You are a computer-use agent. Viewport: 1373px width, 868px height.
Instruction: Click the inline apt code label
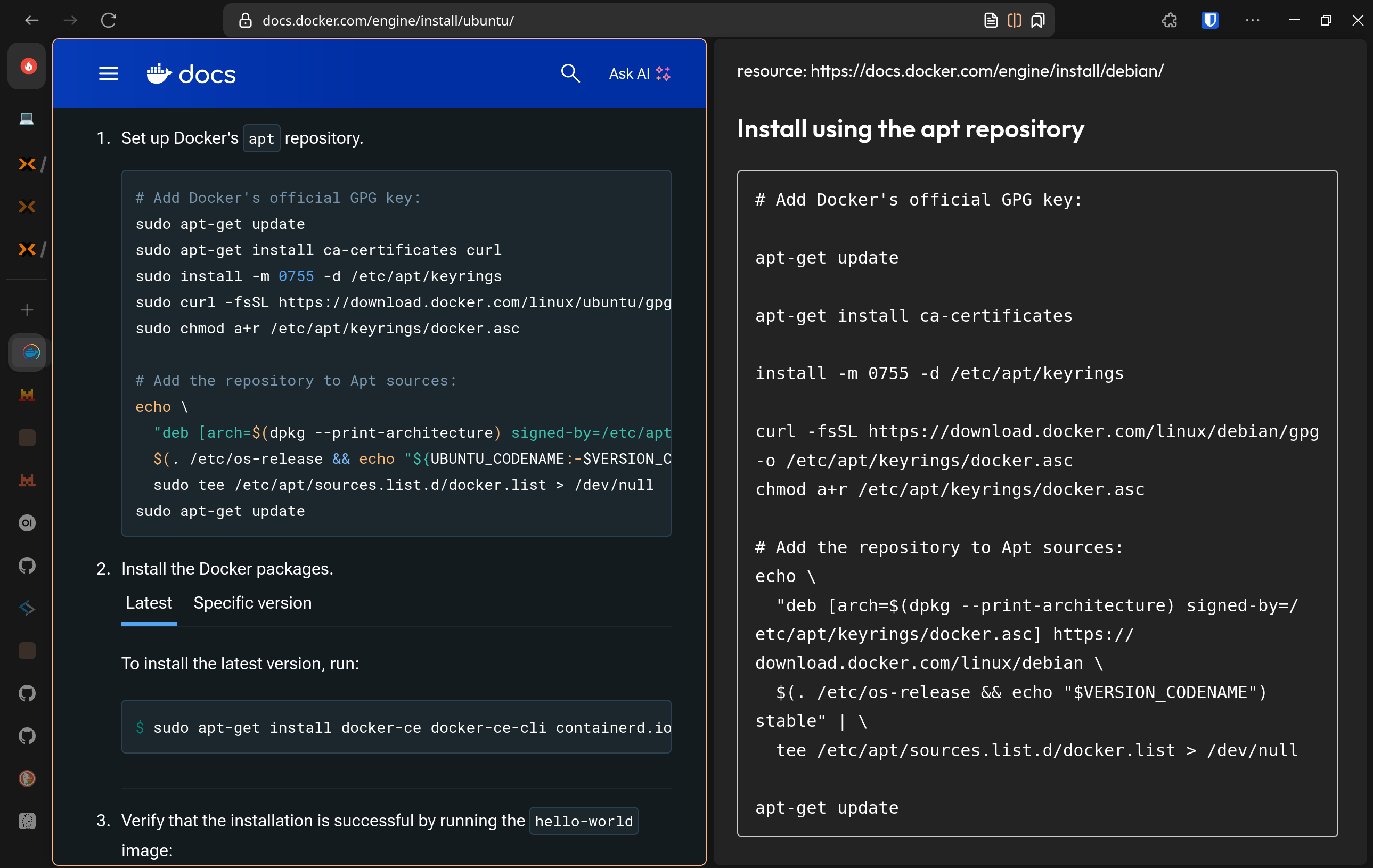point(261,138)
